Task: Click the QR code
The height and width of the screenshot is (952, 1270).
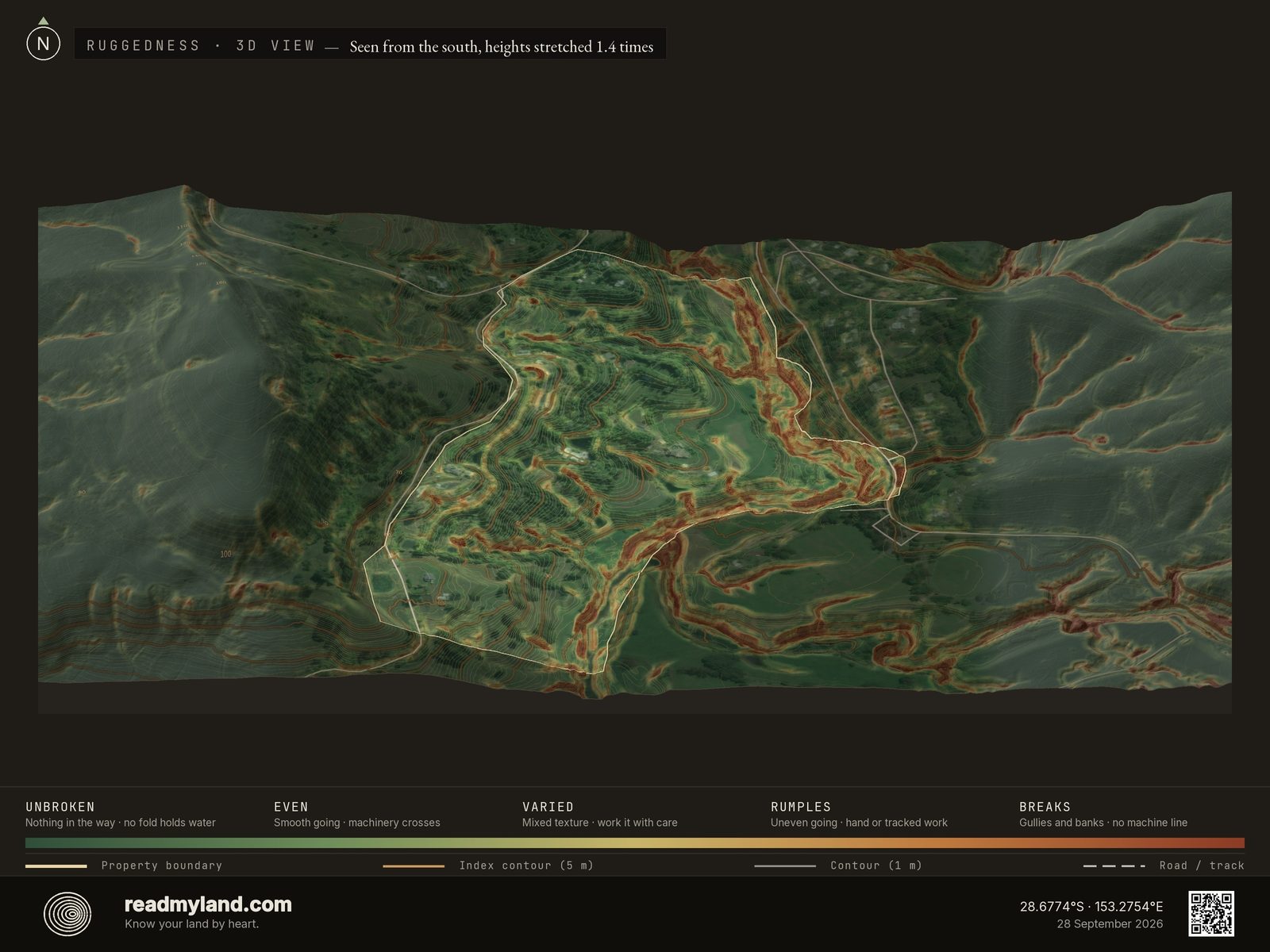Action: tap(1210, 914)
